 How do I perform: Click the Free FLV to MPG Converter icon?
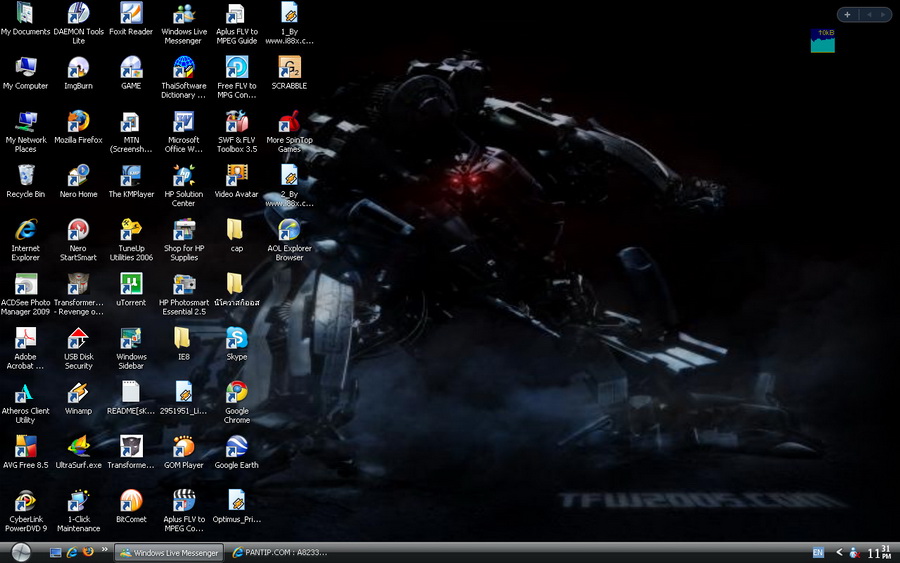236,67
